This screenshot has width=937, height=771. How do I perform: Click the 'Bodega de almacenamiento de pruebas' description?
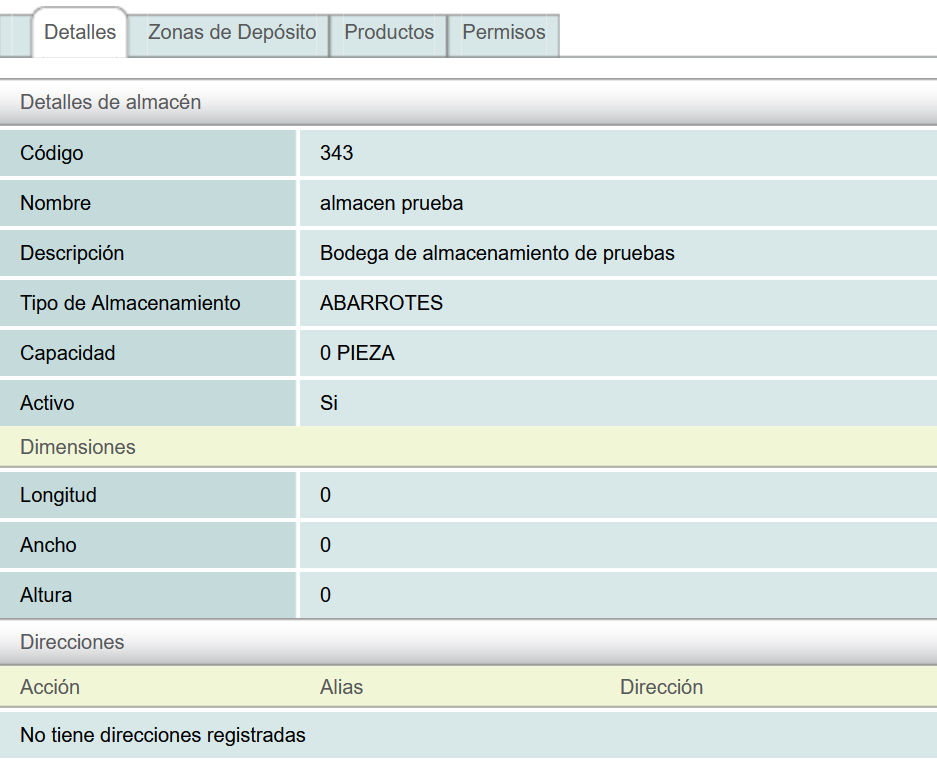[x=497, y=253]
